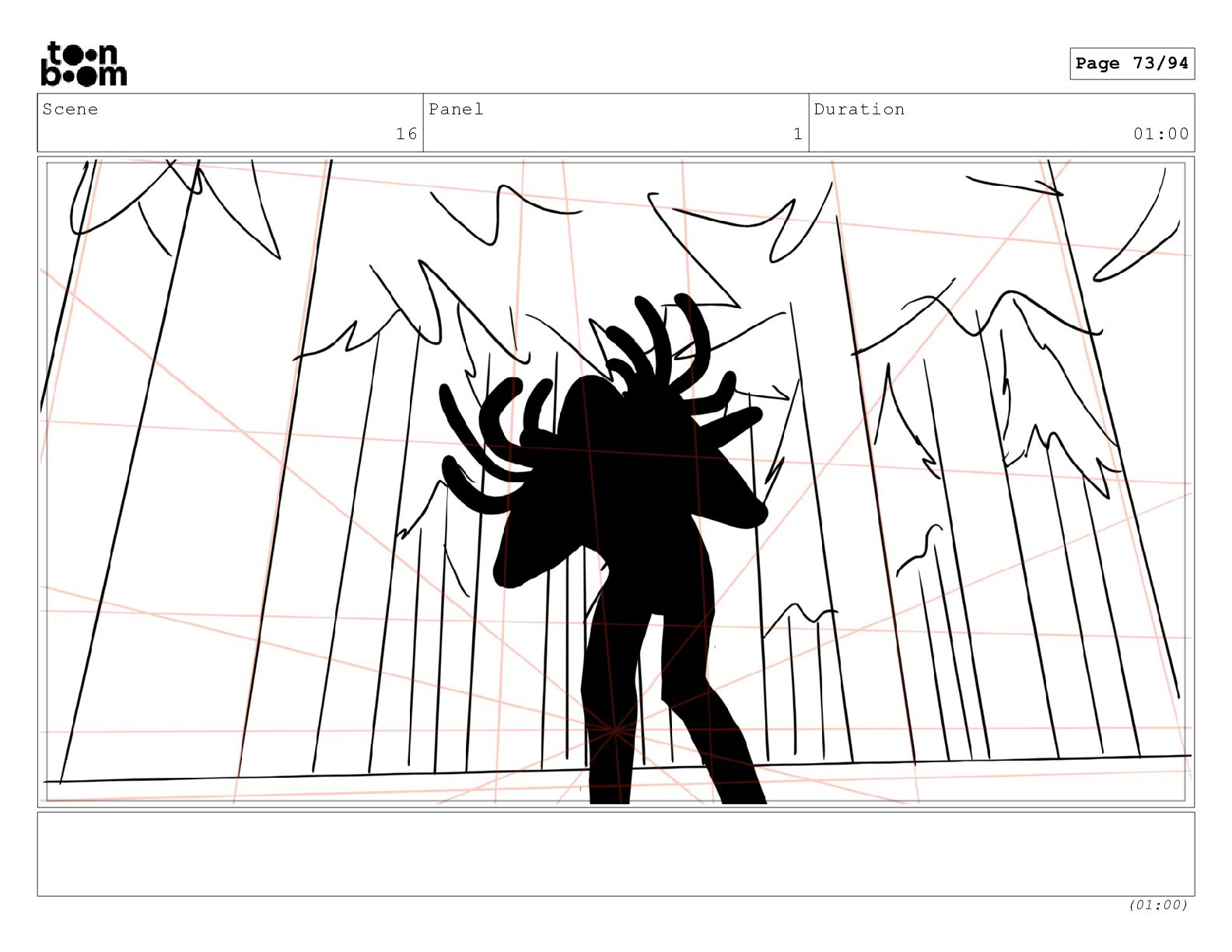Select panel number 1 value

coord(797,134)
